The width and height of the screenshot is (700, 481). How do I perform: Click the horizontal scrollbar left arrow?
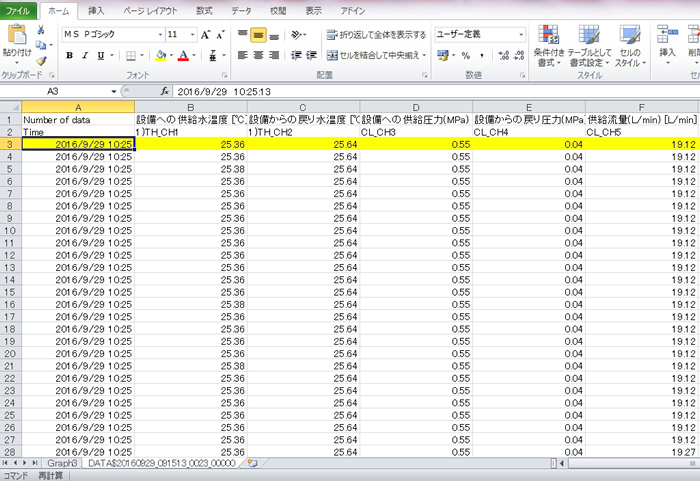(x=562, y=464)
